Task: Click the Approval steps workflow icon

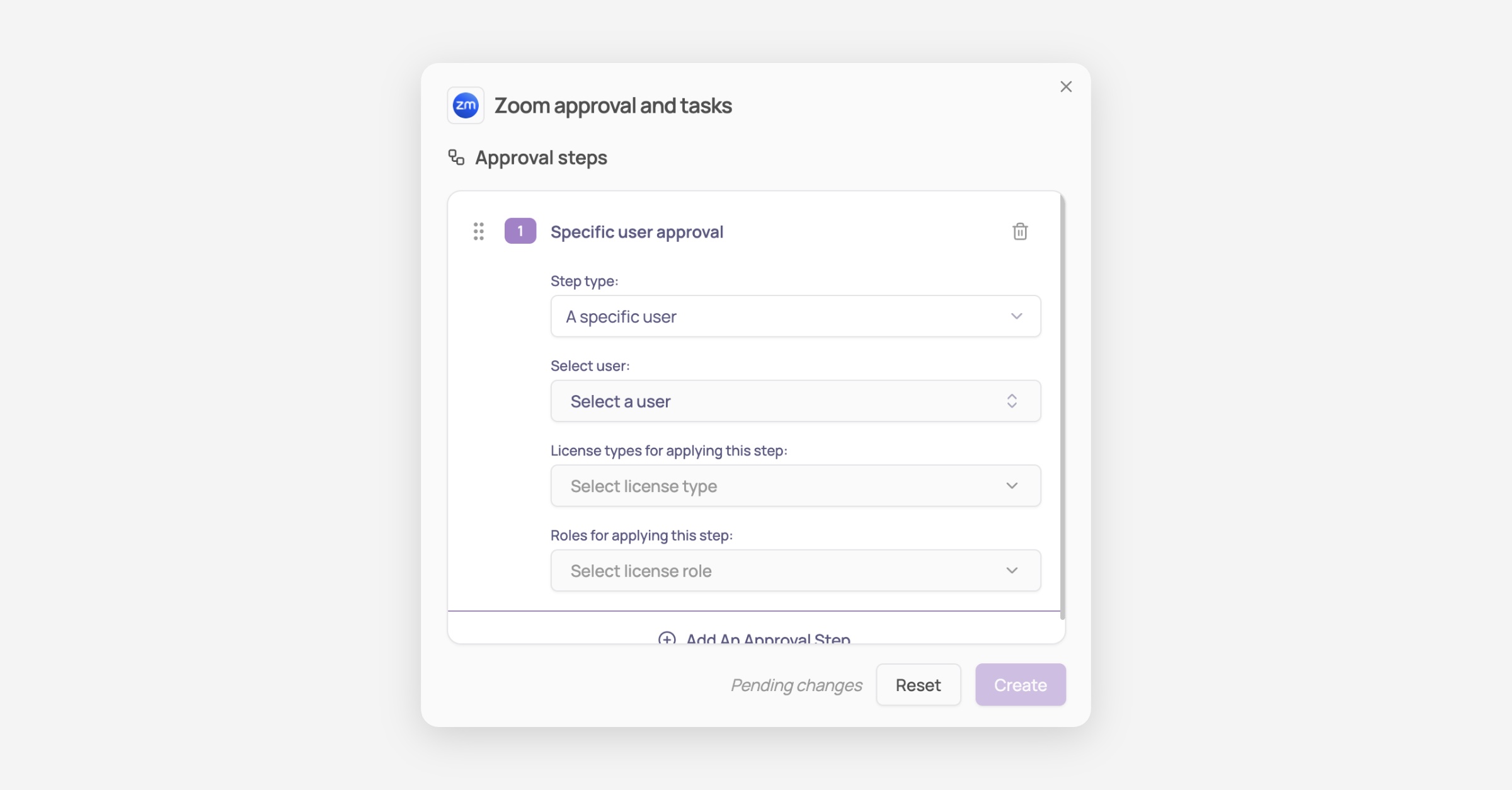Action: [456, 157]
